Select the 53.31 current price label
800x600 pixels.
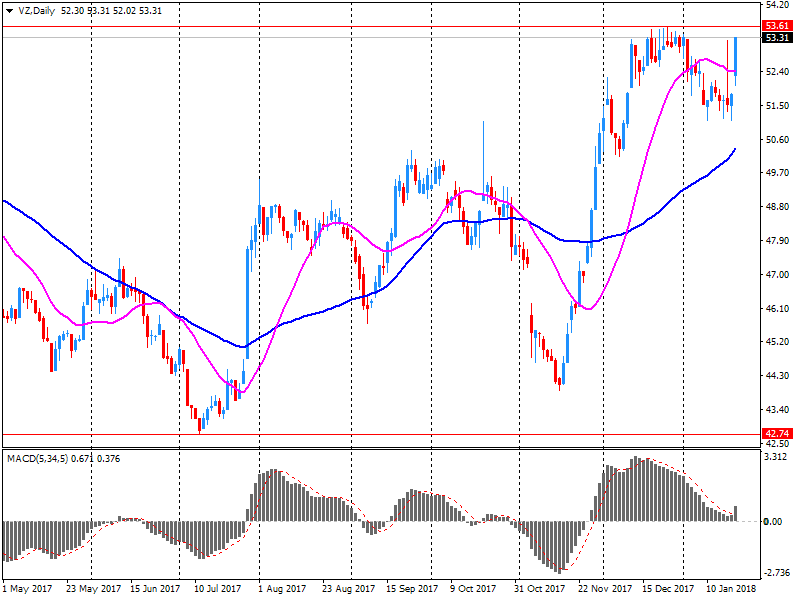777,38
